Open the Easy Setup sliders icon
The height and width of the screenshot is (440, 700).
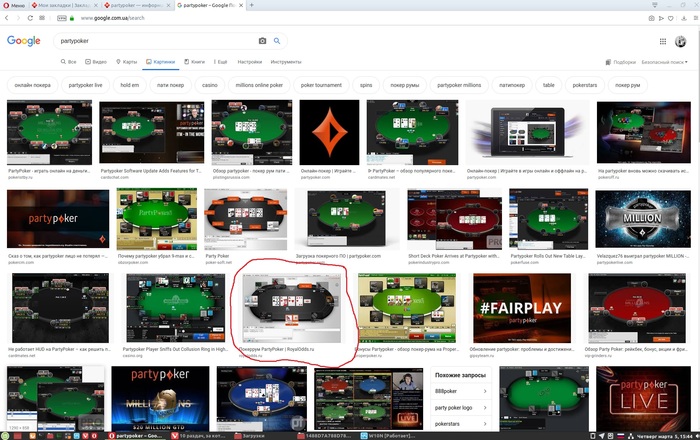point(696,18)
